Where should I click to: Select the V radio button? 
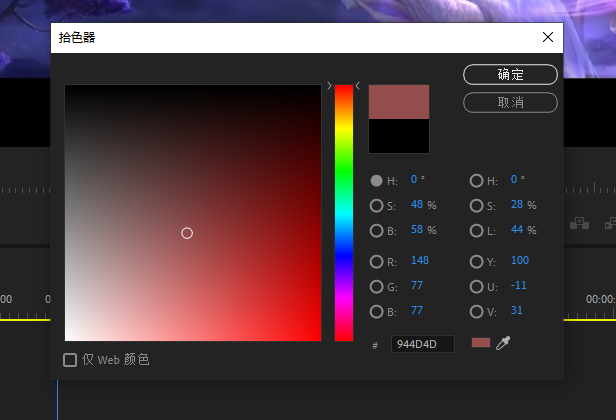476,311
